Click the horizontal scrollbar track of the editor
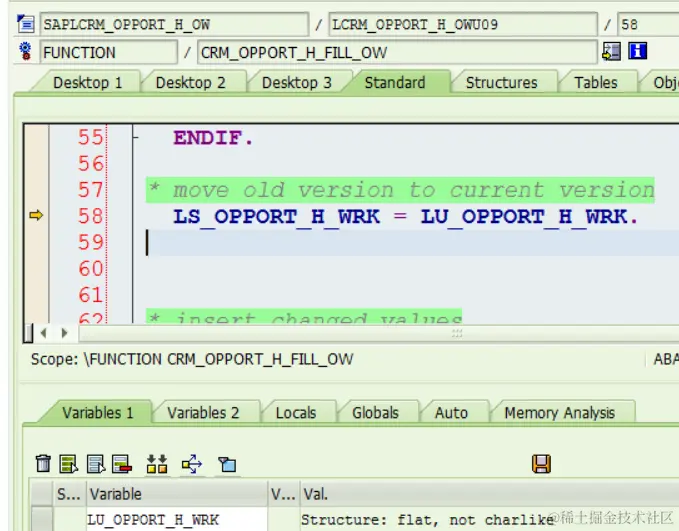 [x=378, y=333]
